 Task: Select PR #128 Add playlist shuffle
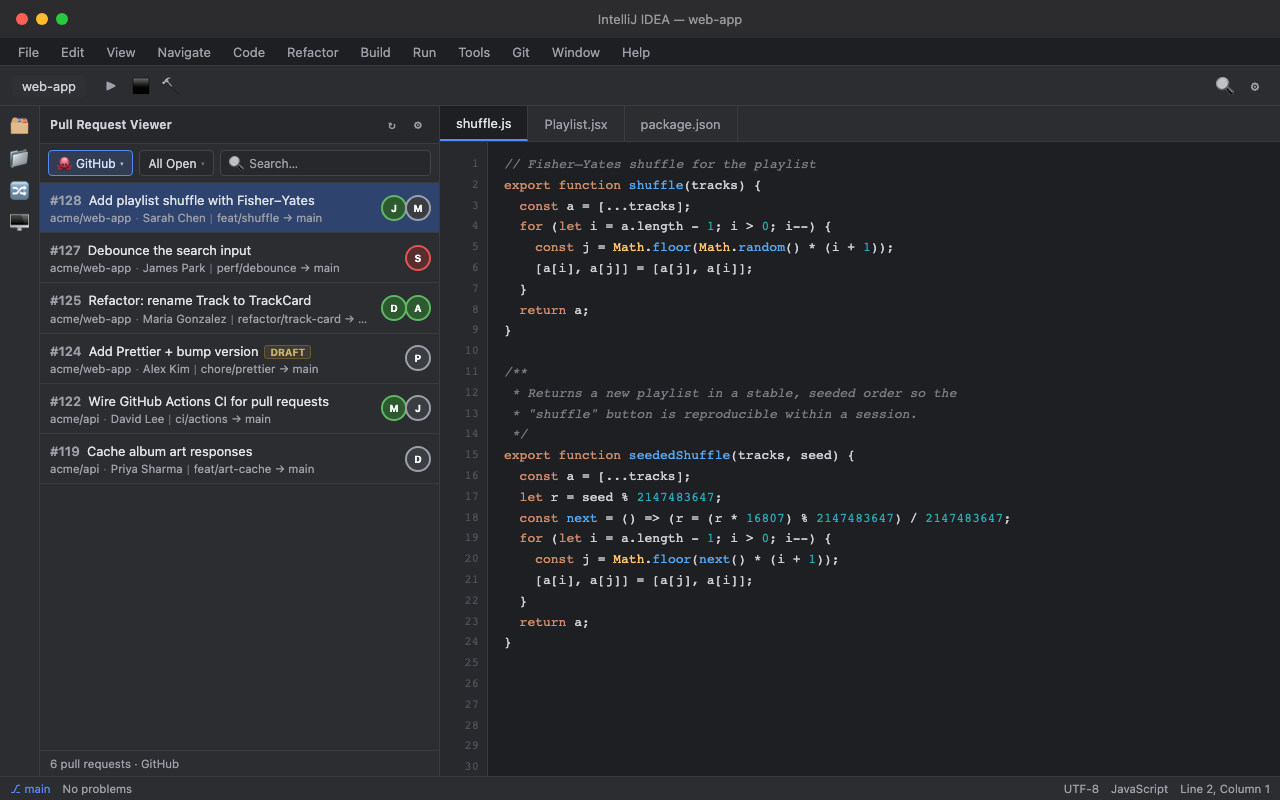coord(239,208)
